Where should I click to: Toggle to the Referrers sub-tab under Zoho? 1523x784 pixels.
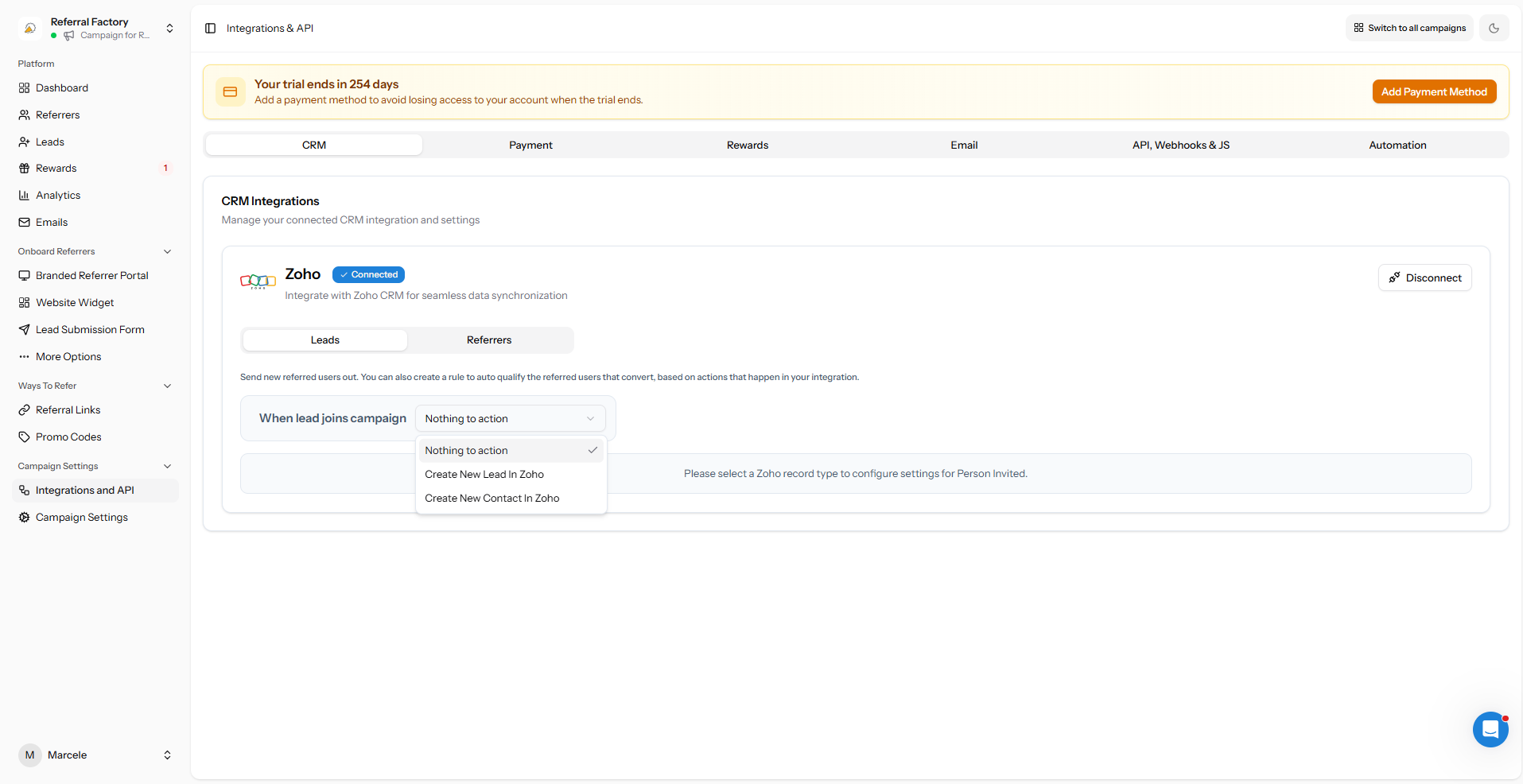click(489, 340)
